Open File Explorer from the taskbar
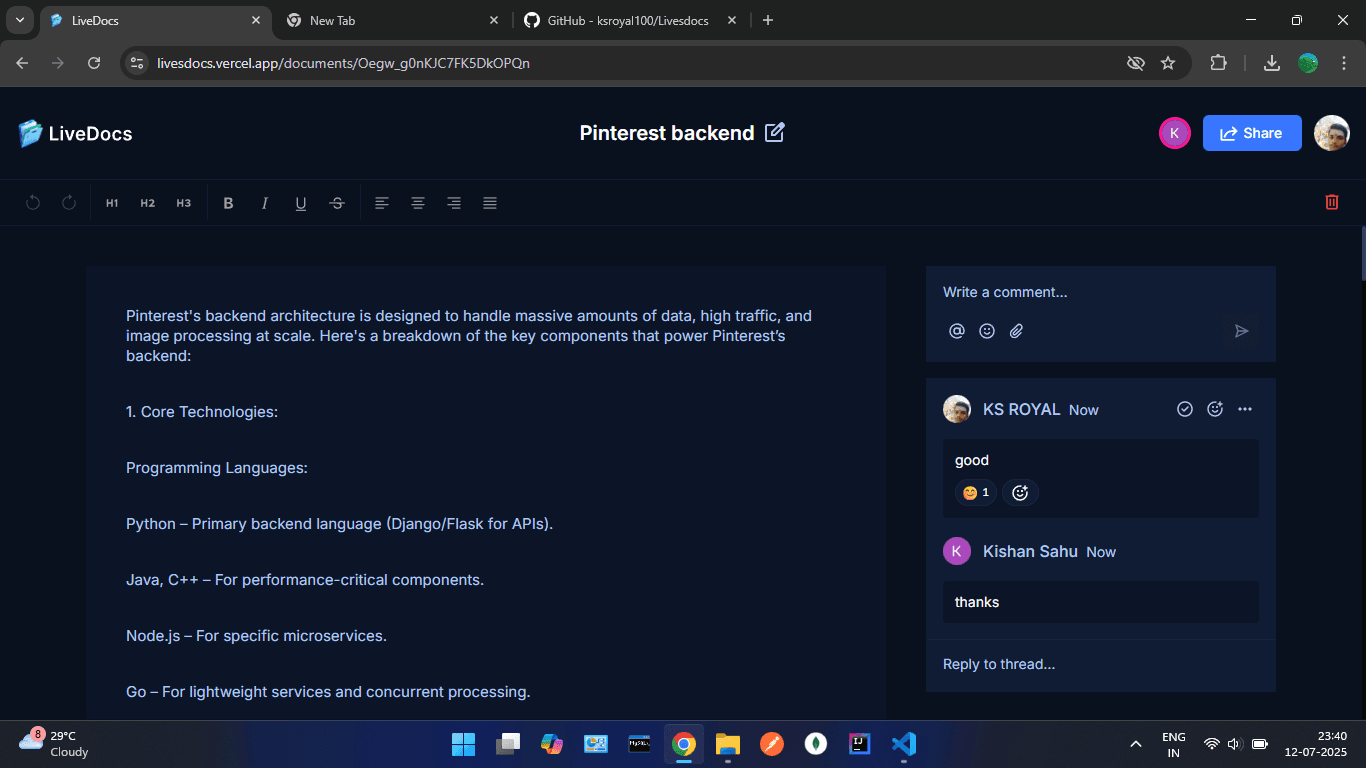Viewport: 1366px width, 768px height. [x=728, y=744]
